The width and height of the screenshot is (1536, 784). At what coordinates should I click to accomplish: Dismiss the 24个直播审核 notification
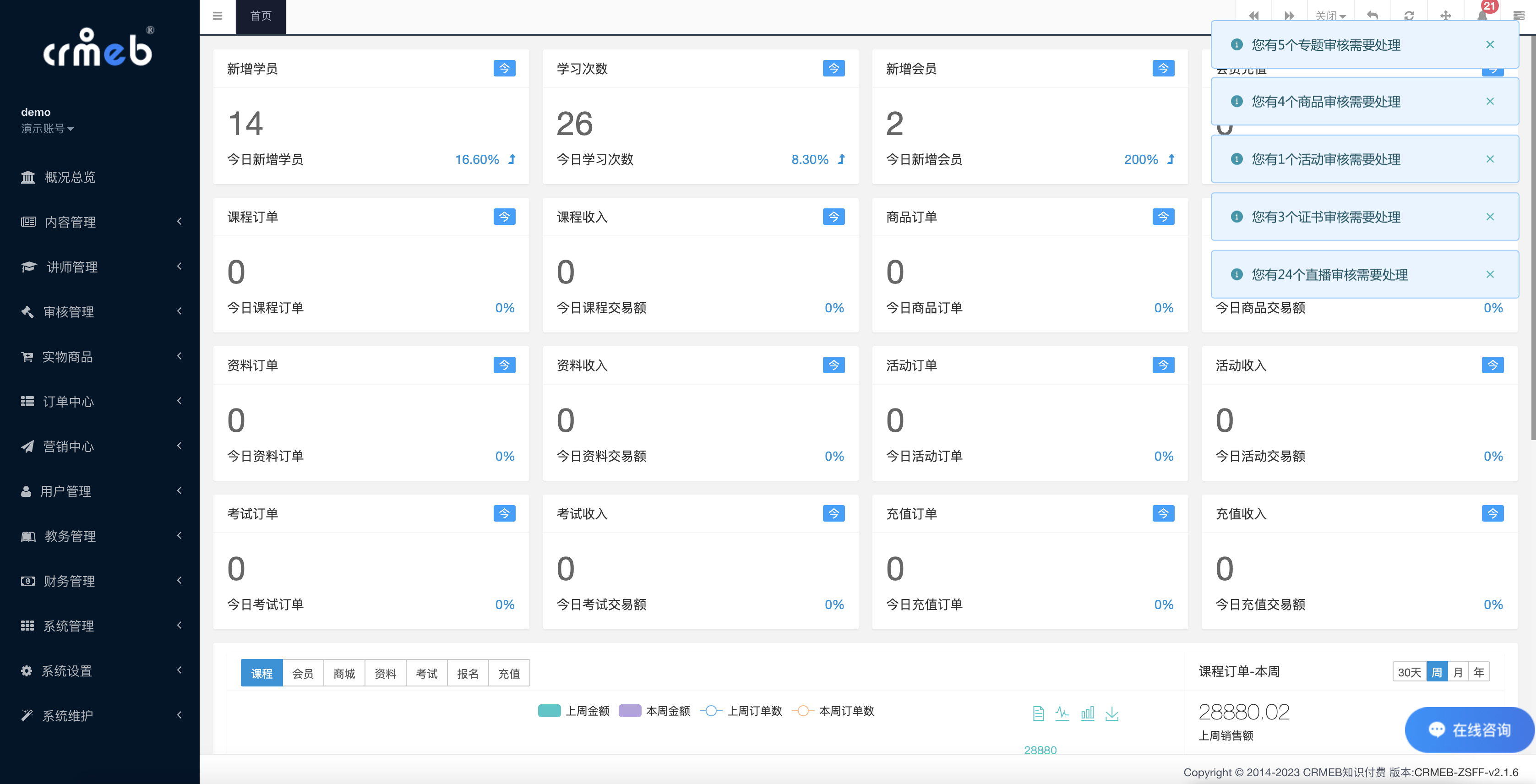(x=1489, y=274)
